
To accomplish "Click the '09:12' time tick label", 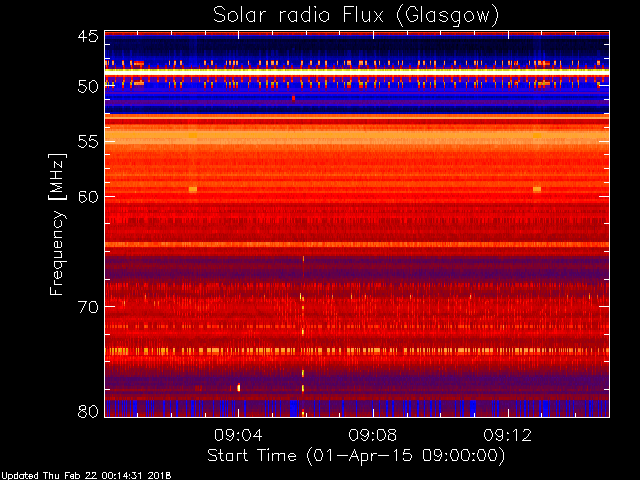I will pos(508,435).
